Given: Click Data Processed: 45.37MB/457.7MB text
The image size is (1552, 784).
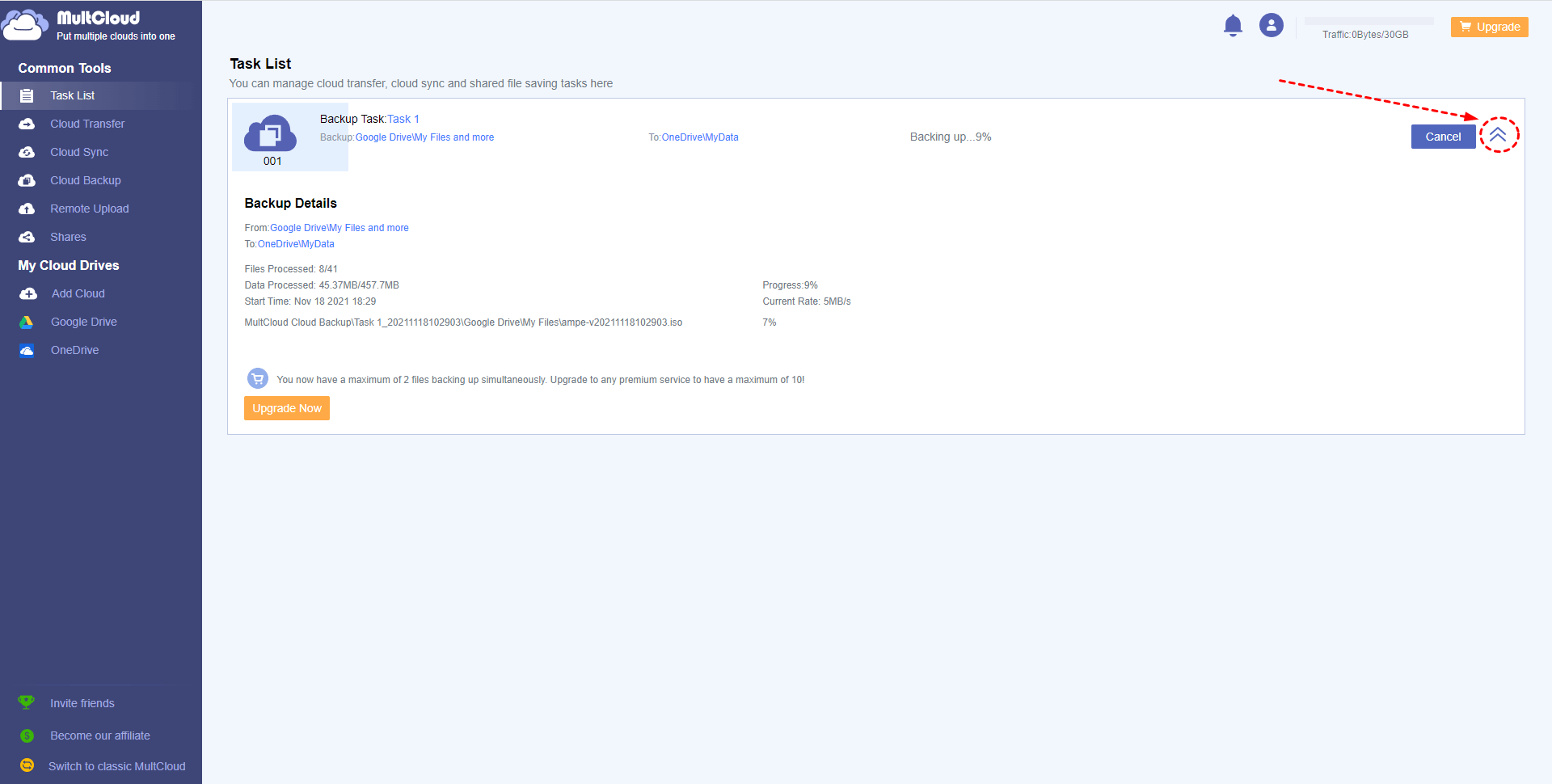Looking at the screenshot, I should coord(322,285).
